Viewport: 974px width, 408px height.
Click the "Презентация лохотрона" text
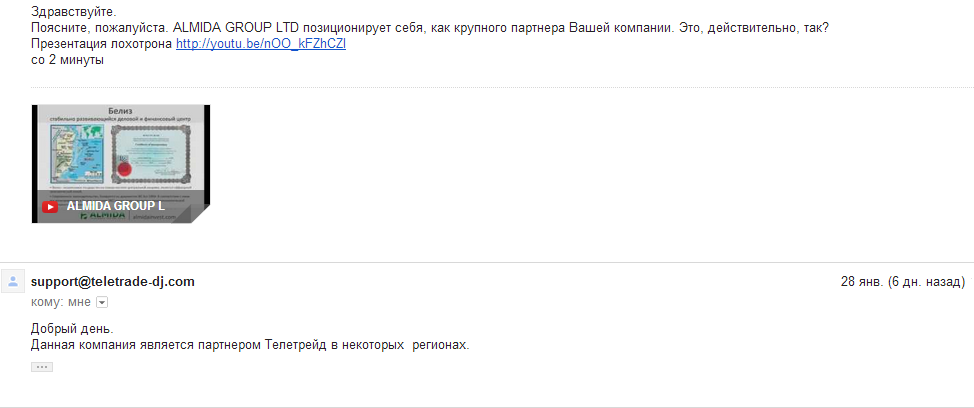coord(102,45)
